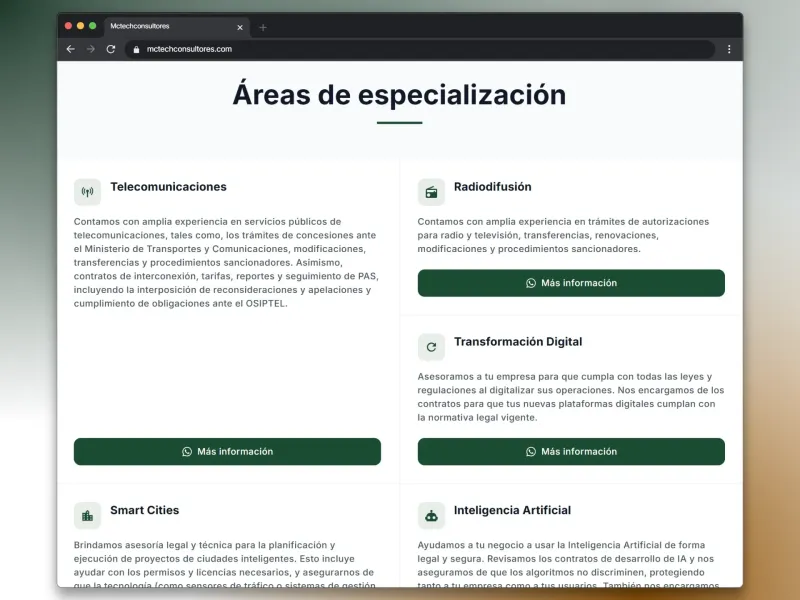
Task: Click the forward navigation arrow
Action: [x=90, y=49]
